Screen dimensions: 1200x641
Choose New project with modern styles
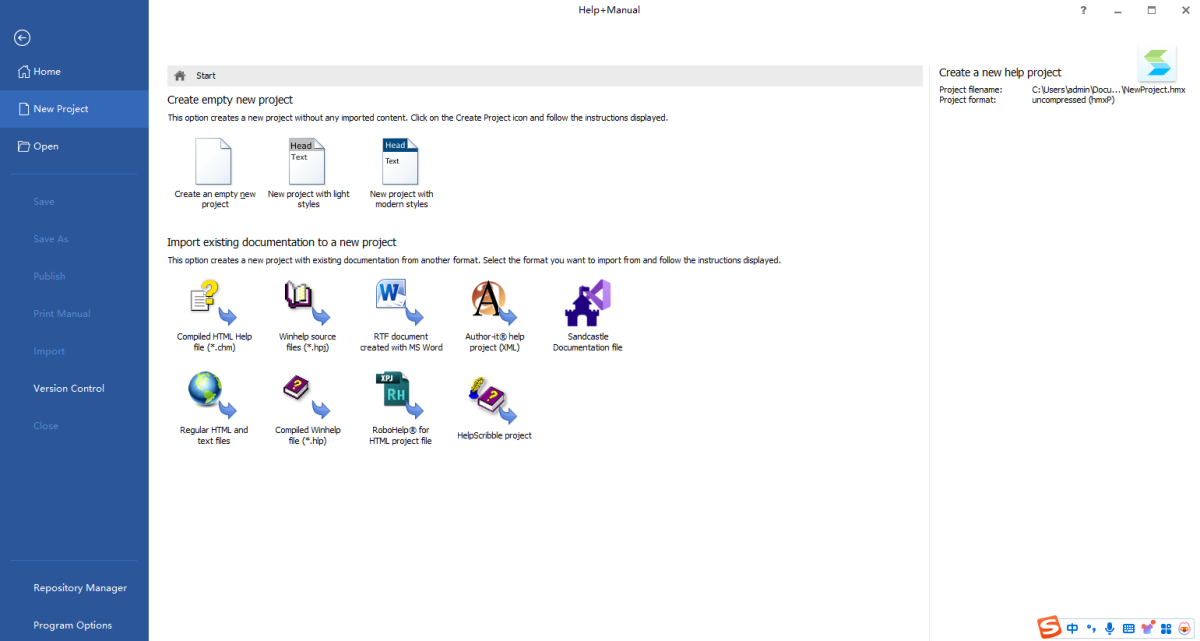[x=401, y=162]
